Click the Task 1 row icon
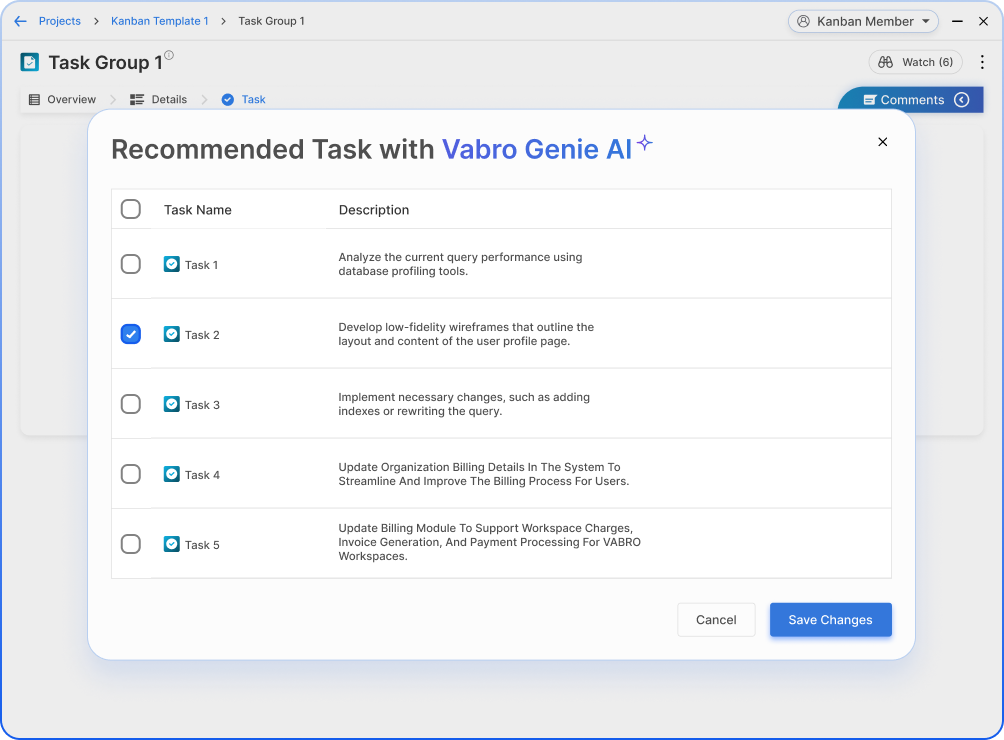The image size is (1004, 740). (172, 264)
